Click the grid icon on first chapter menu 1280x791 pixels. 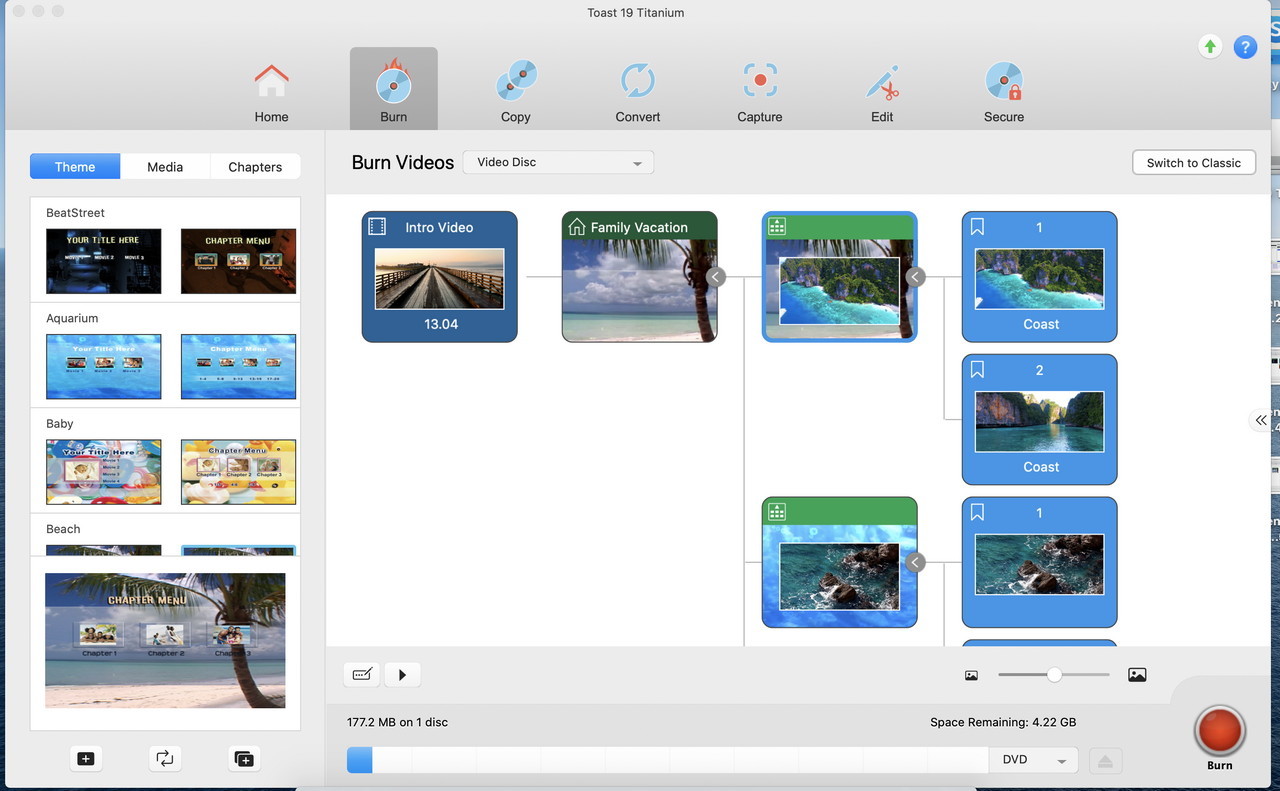tap(777, 227)
